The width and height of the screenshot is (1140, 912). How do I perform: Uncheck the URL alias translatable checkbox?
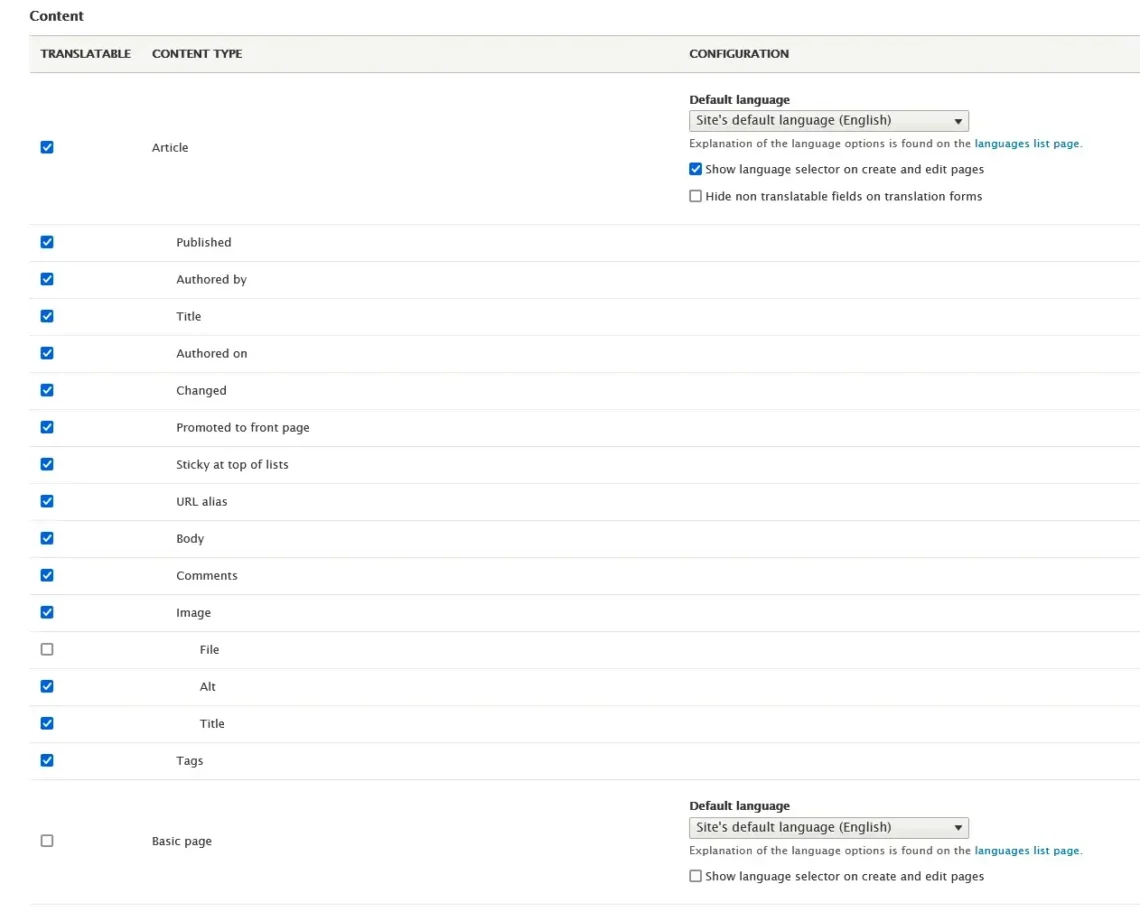point(46,501)
